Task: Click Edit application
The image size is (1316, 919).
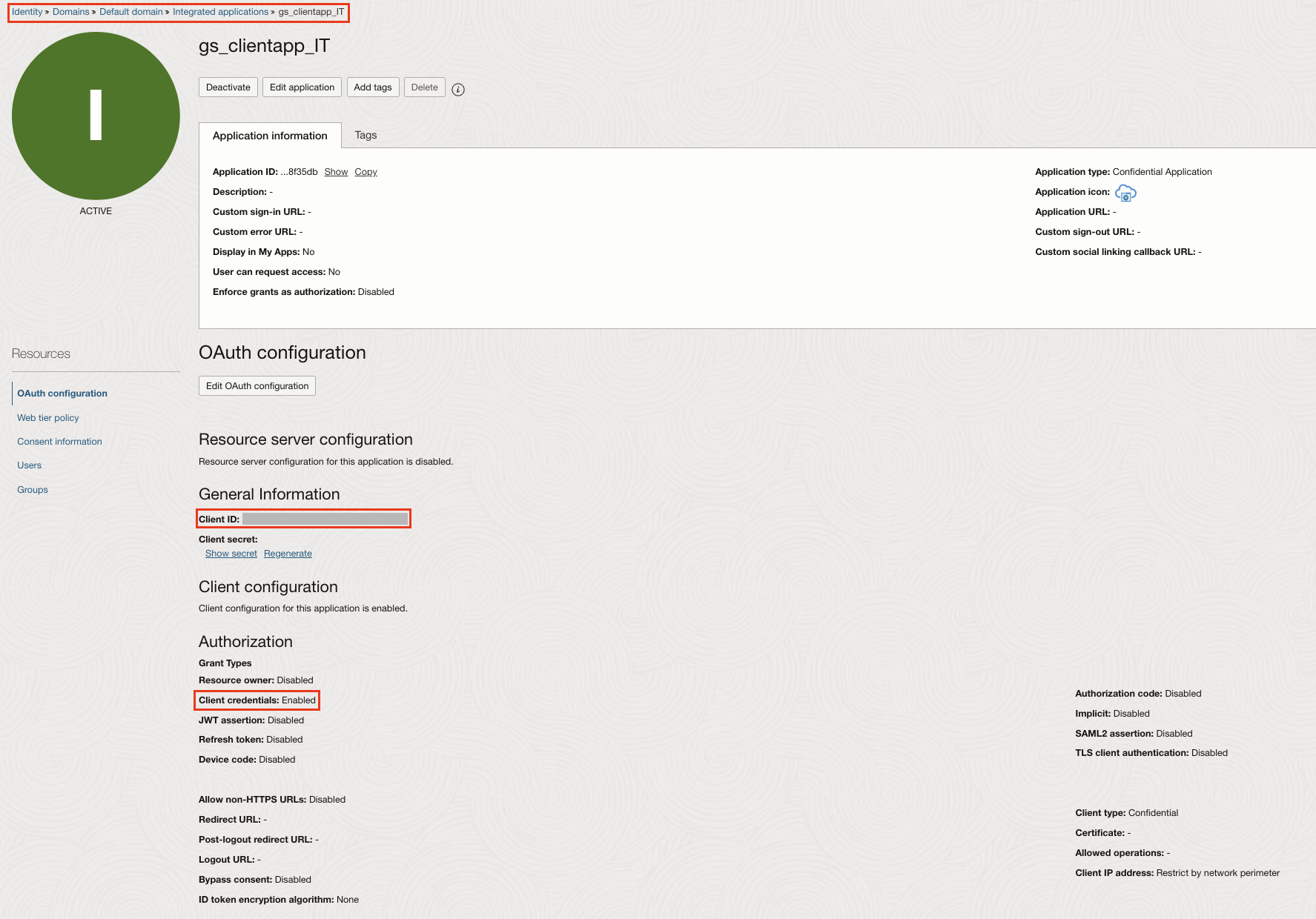Action: [x=302, y=87]
